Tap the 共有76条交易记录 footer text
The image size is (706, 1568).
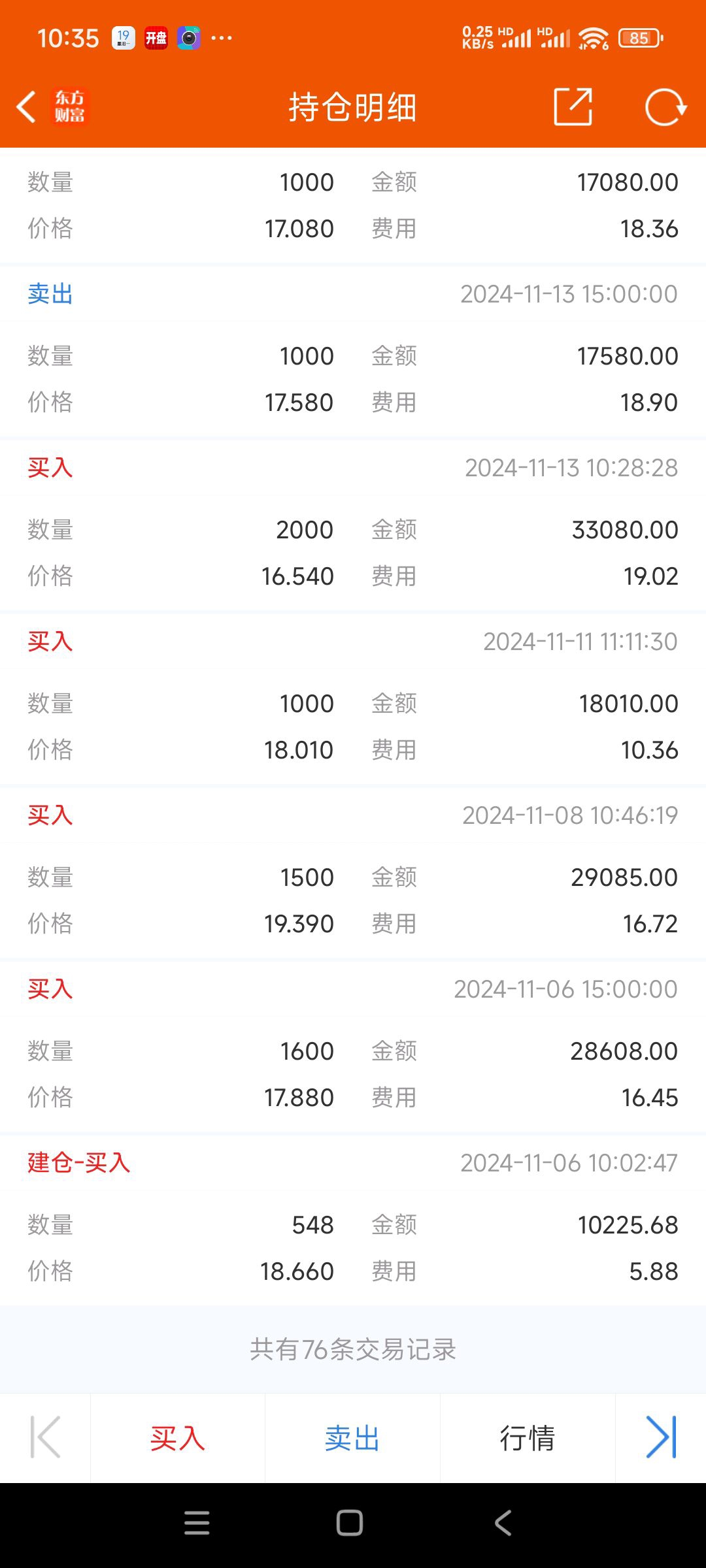pos(353,1349)
